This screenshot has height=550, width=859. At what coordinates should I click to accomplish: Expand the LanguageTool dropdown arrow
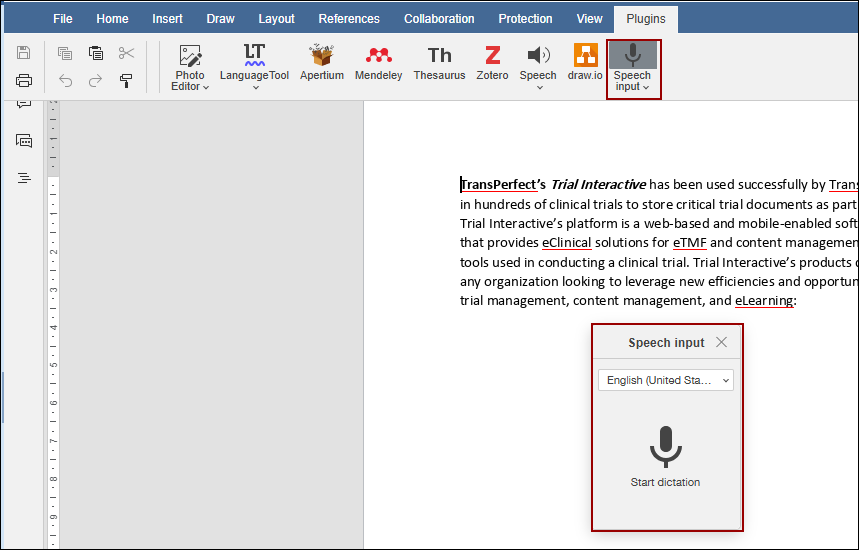(255, 88)
